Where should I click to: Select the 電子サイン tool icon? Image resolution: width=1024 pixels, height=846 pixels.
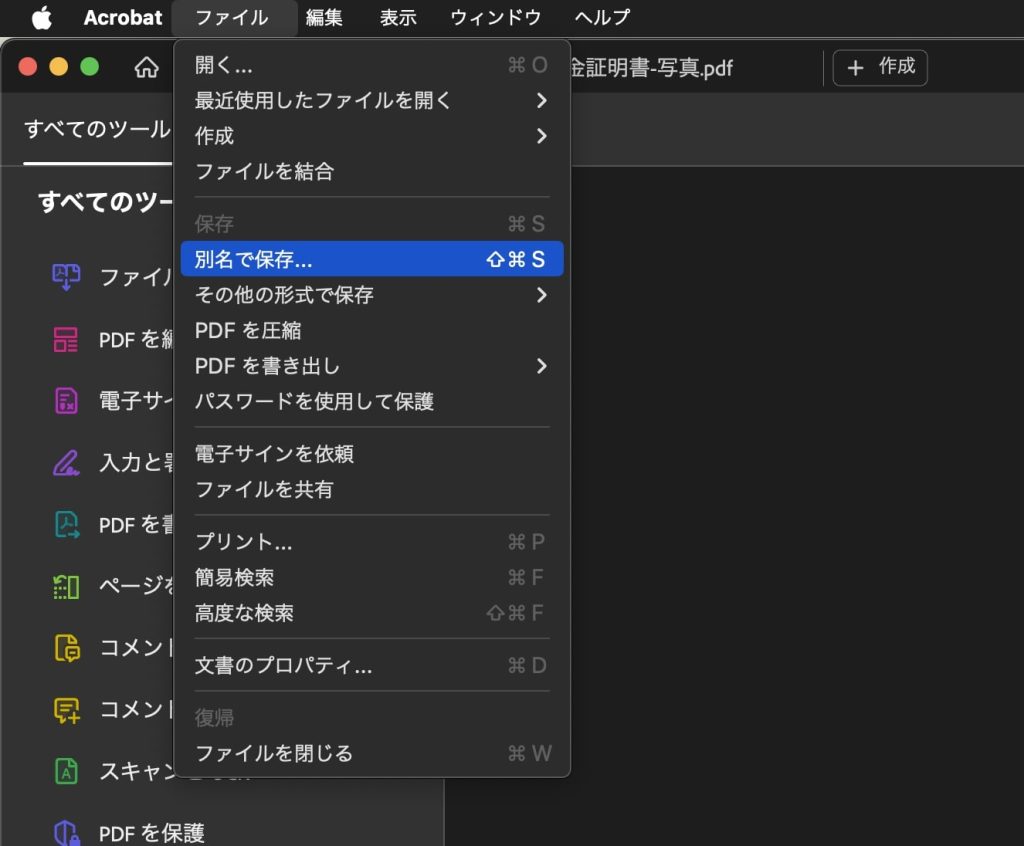[66, 400]
